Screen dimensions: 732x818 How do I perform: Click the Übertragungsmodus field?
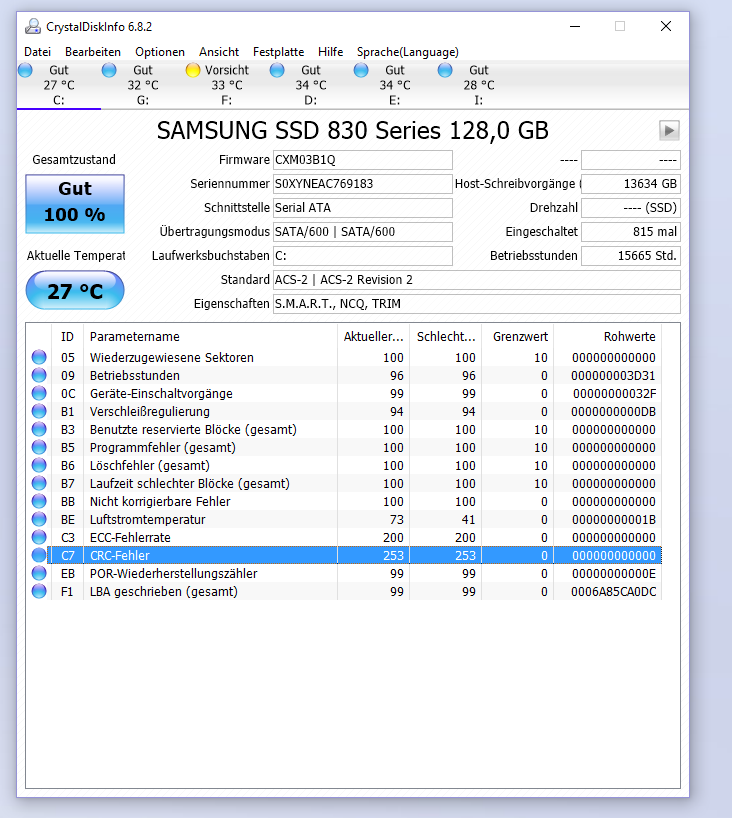click(363, 232)
